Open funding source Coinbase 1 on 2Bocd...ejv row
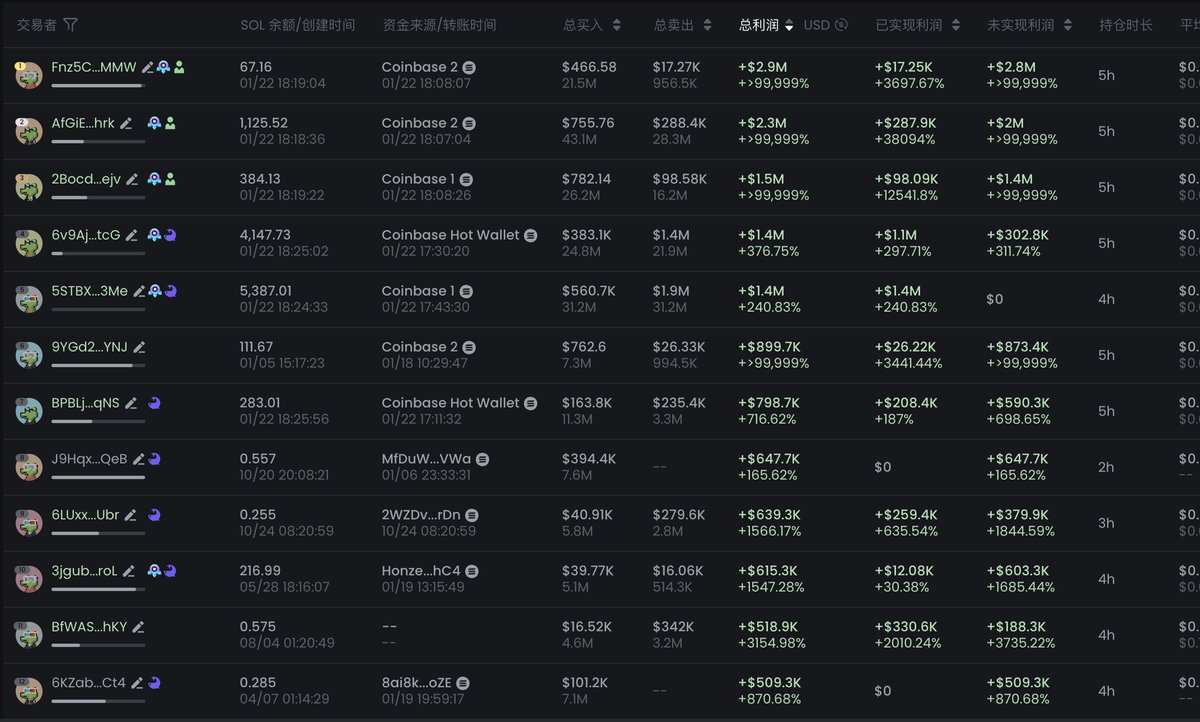The height and width of the screenshot is (722, 1200). (x=418, y=179)
